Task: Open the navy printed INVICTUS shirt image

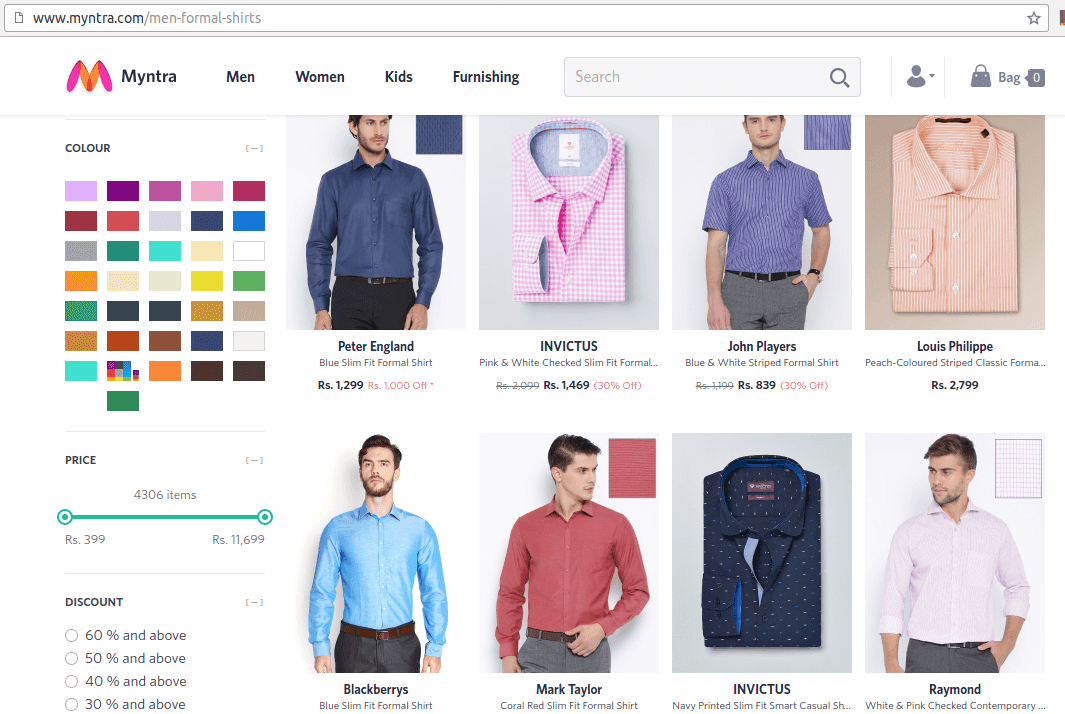Action: [761, 553]
